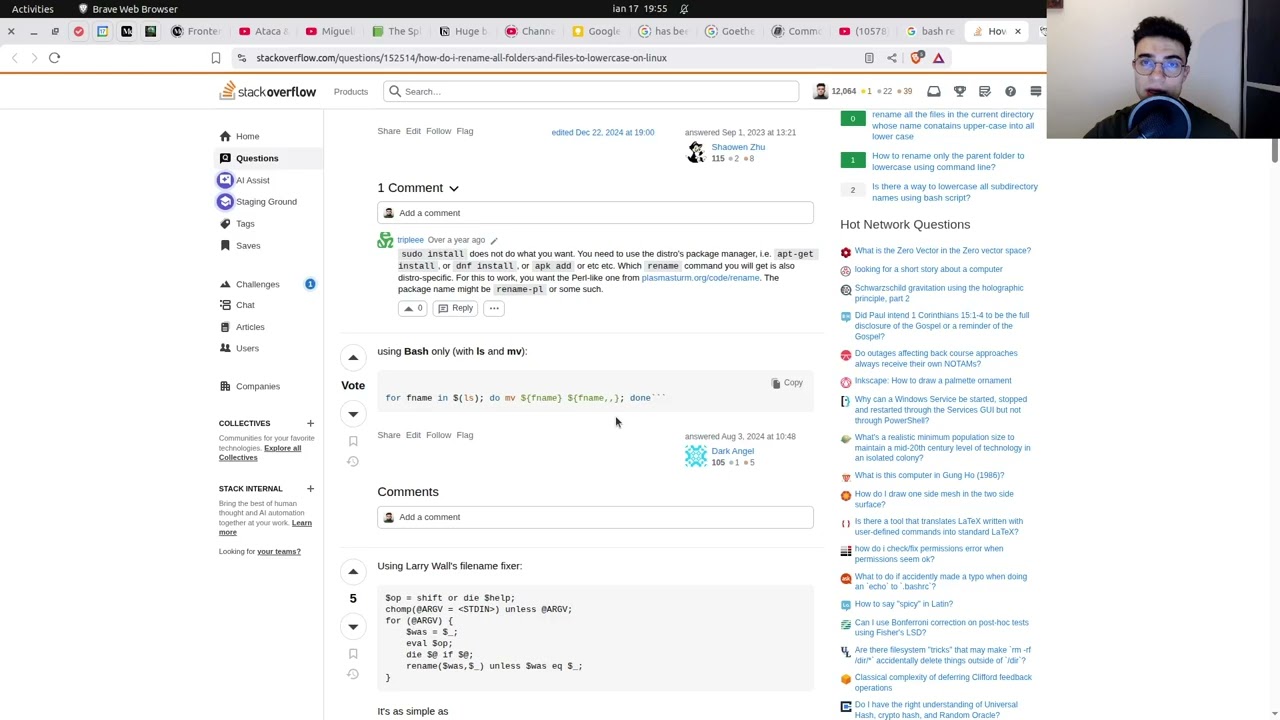The height and width of the screenshot is (720, 1280).
Task: Click the browser address bar URL
Action: (461, 58)
